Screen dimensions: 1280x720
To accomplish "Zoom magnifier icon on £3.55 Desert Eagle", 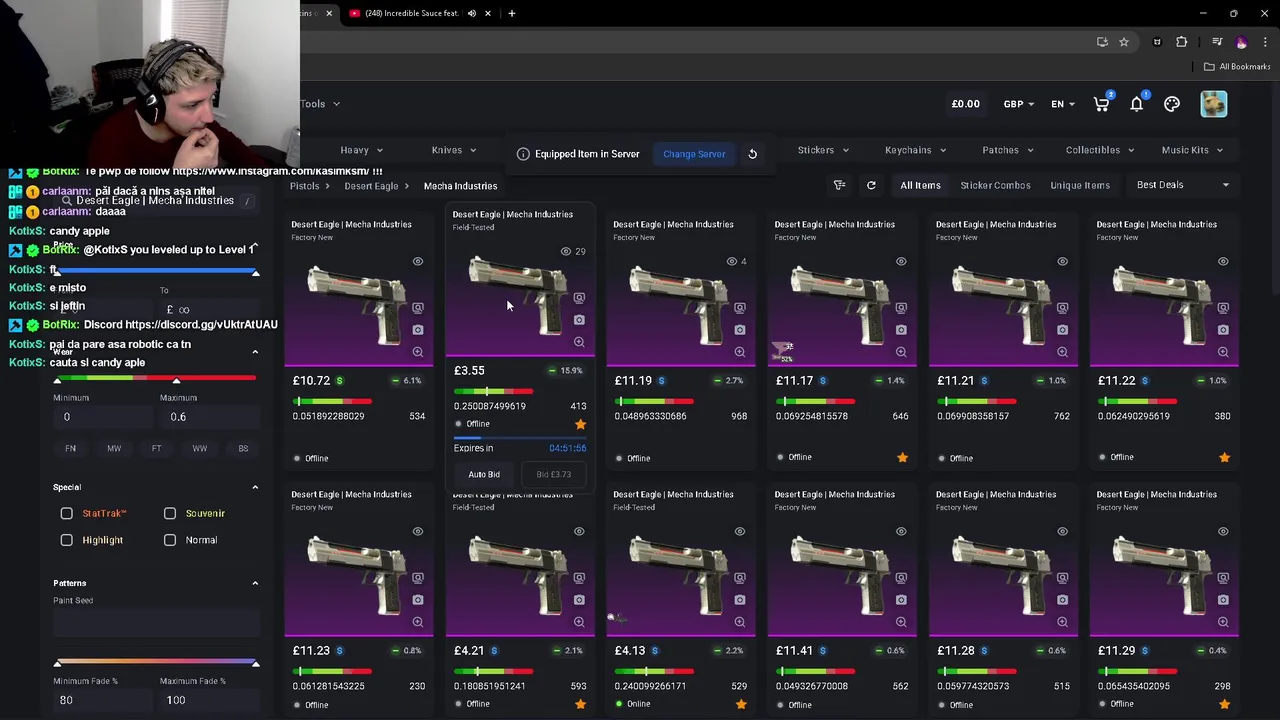I will pyautogui.click(x=579, y=342).
